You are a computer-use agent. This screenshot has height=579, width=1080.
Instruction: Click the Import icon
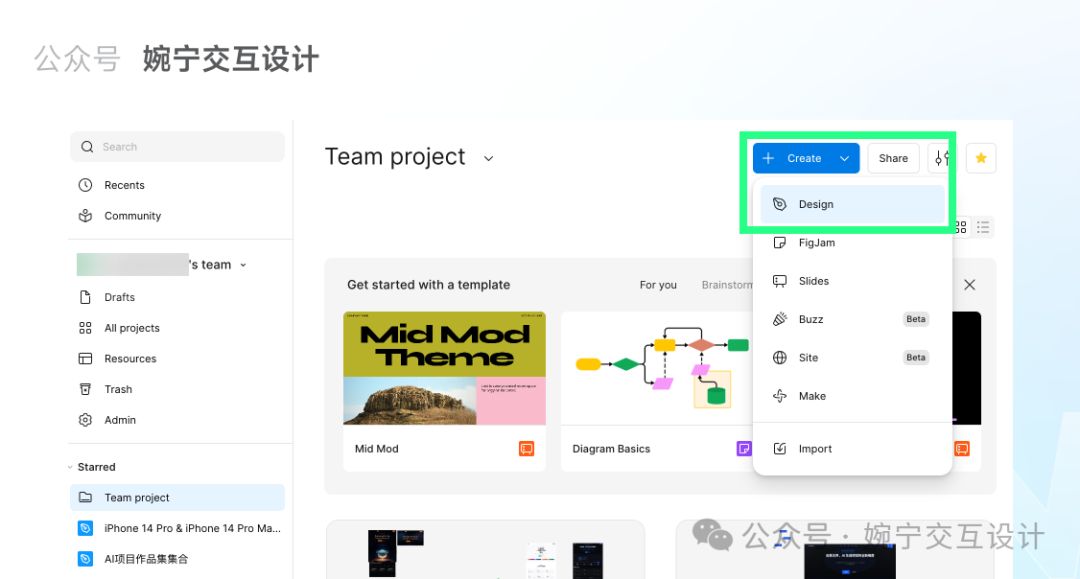point(780,449)
